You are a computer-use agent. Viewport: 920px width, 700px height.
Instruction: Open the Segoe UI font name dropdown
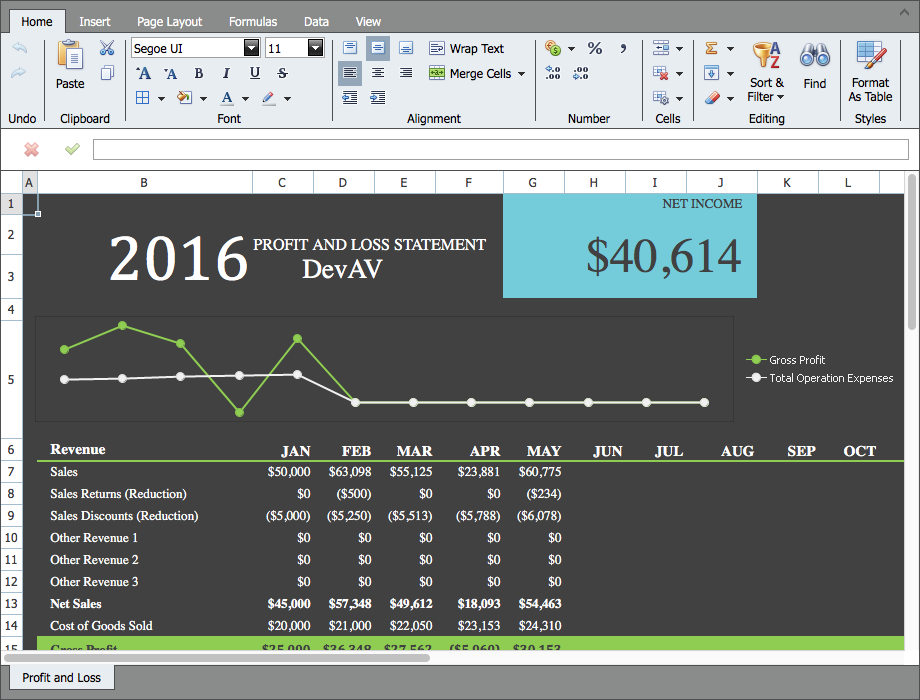pyautogui.click(x=251, y=48)
